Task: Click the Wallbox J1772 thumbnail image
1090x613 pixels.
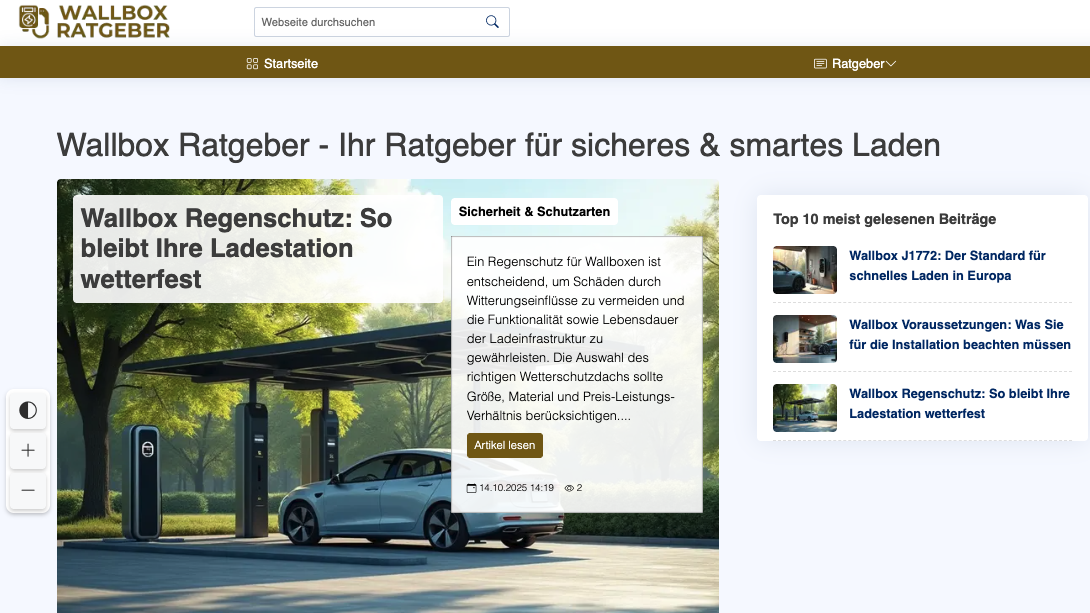Action: (805, 270)
